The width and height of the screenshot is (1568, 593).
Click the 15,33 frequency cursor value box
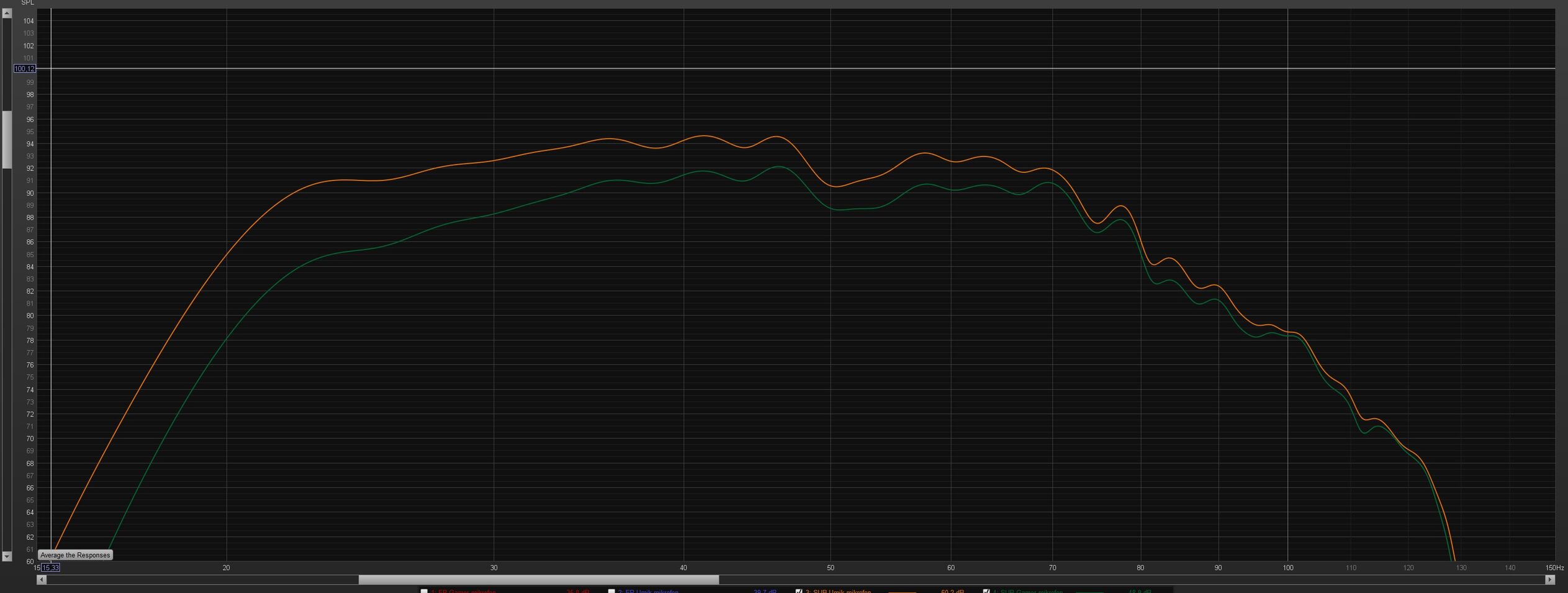pyautogui.click(x=51, y=568)
